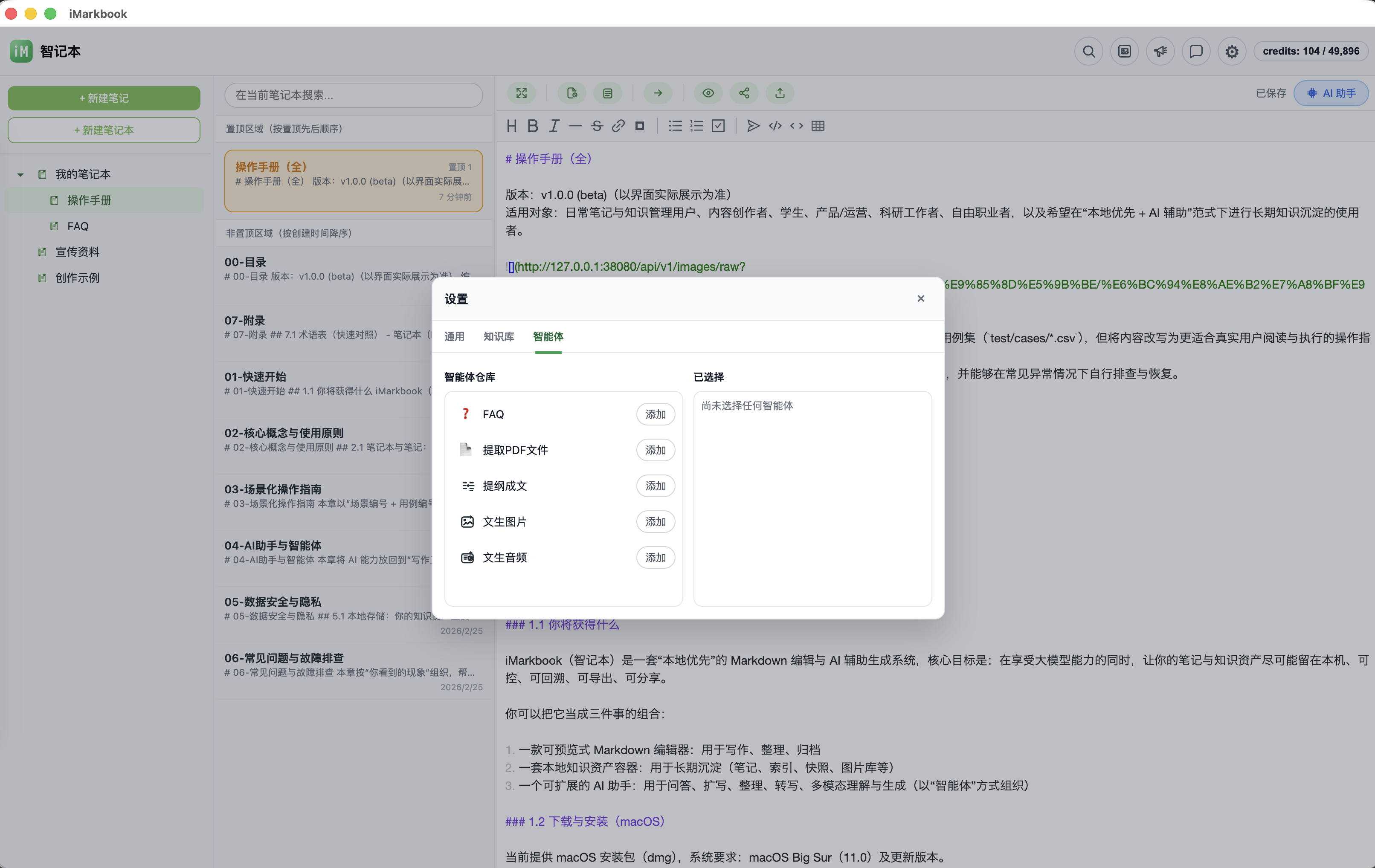Insert a table using table icon

point(818,126)
